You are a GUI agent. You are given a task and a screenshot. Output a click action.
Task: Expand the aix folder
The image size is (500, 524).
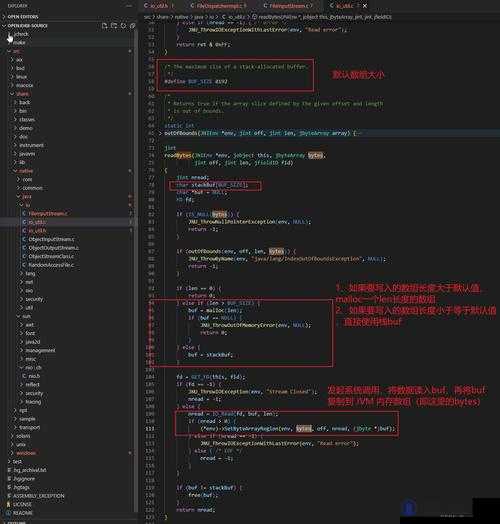[17, 59]
